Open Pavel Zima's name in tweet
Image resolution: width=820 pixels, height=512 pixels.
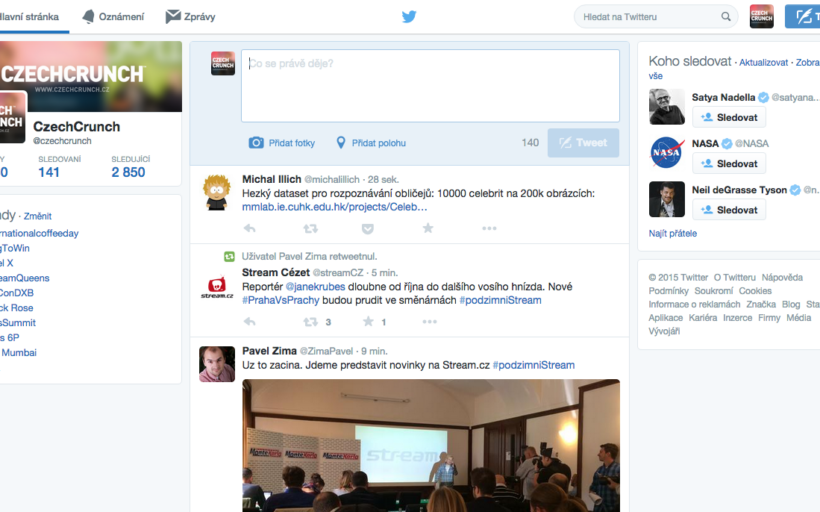tap(269, 351)
